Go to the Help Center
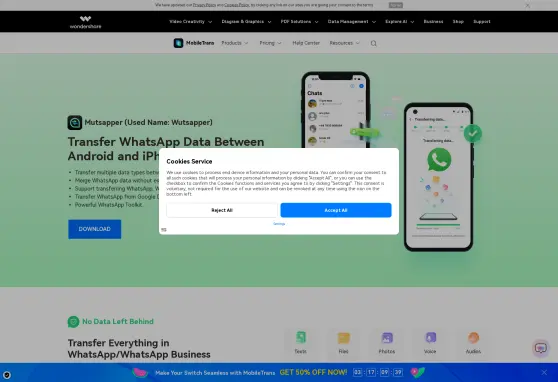Viewport: 558px width, 382px height. 306,43
